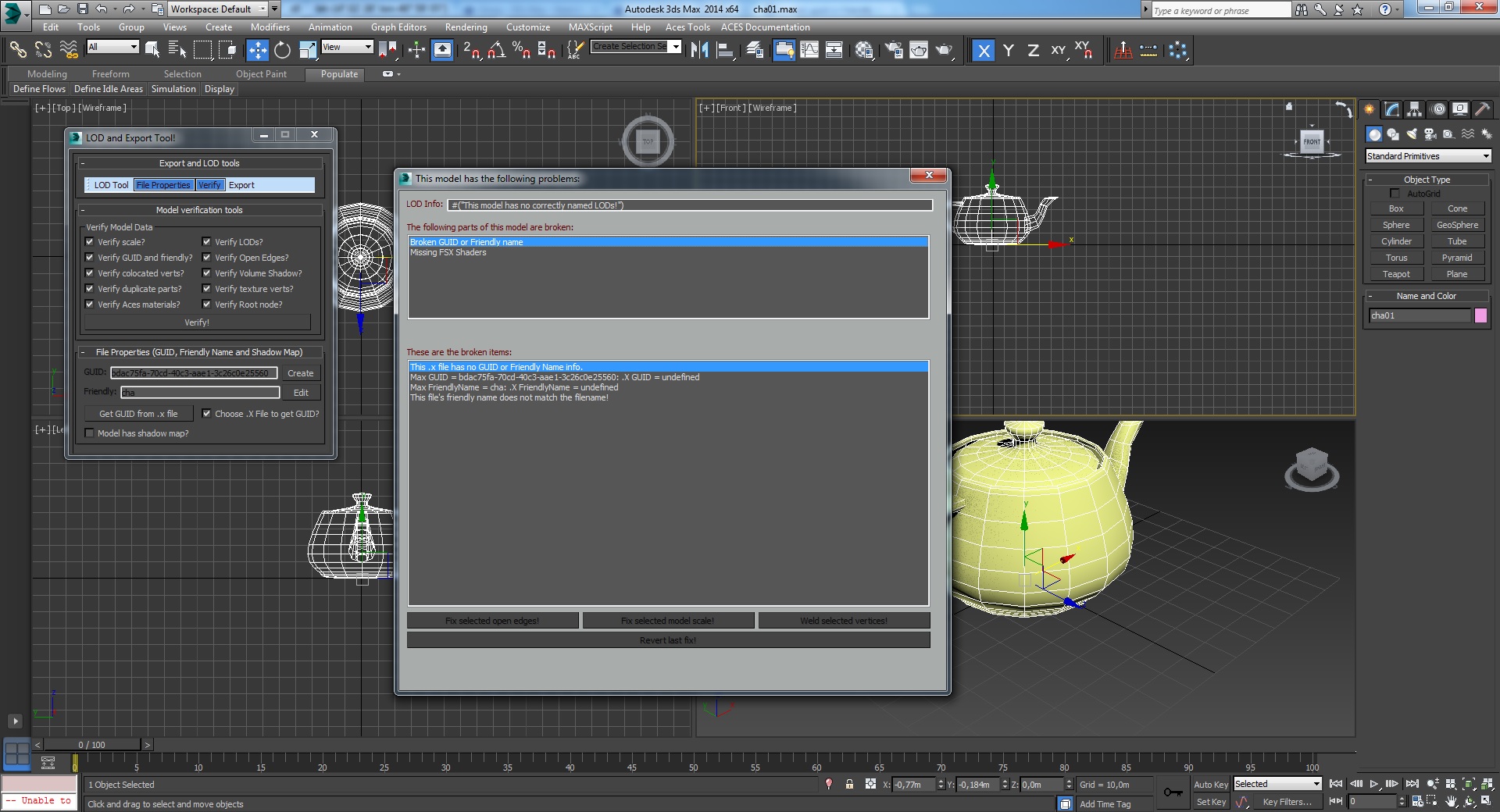This screenshot has height=812, width=1500.
Task: Open the Material Editor
Action: click(x=864, y=50)
